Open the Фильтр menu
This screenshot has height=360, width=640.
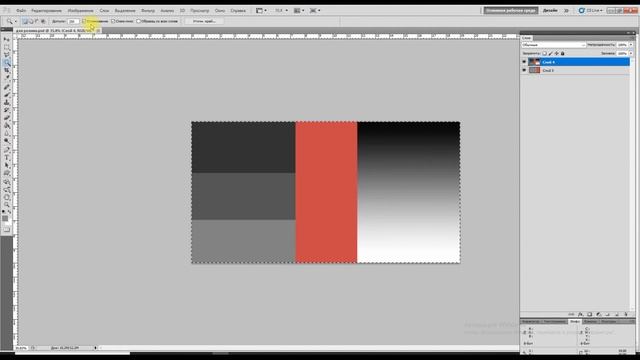pyautogui.click(x=148, y=11)
